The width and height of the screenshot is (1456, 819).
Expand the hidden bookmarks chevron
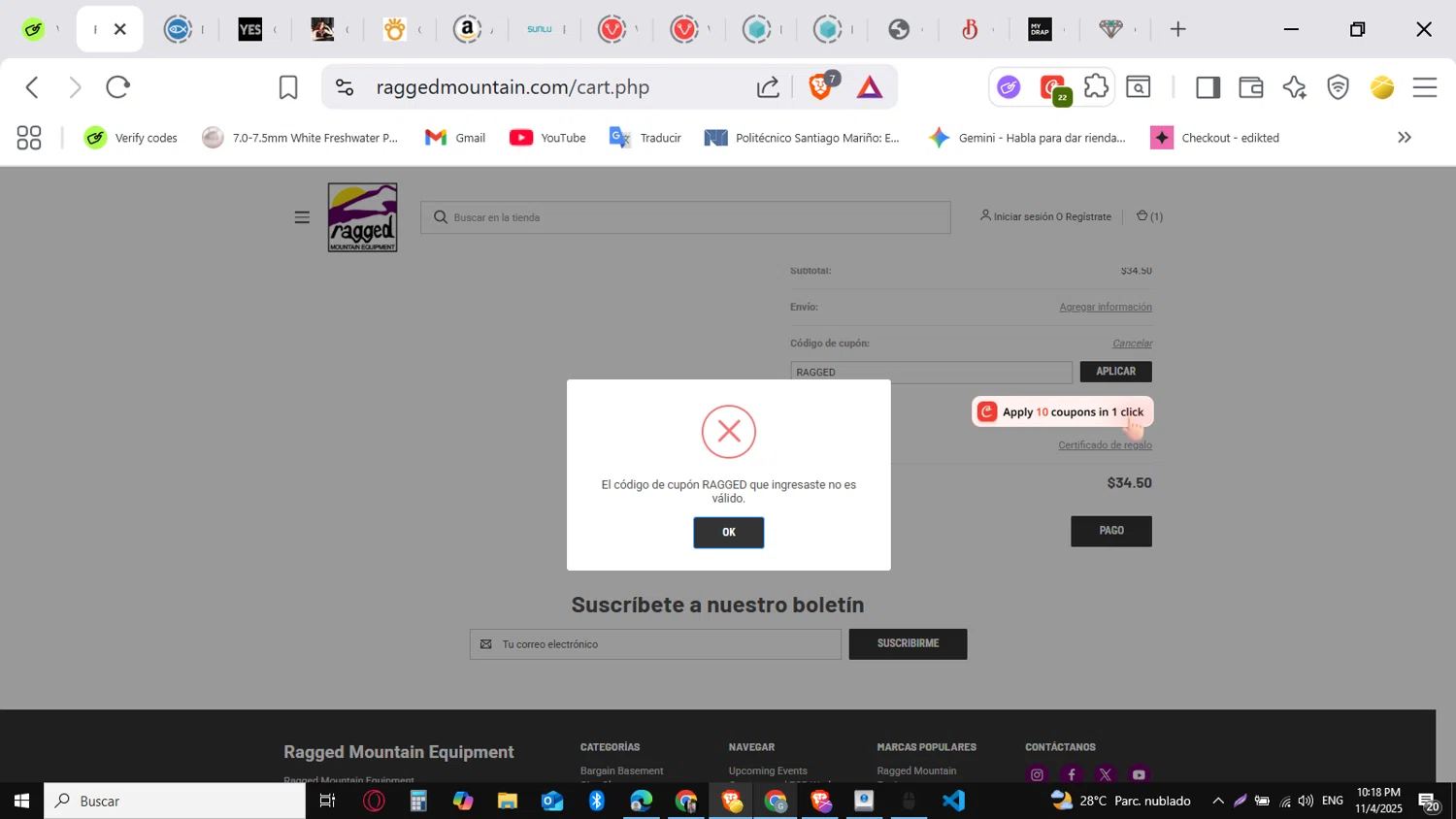tap(1404, 138)
